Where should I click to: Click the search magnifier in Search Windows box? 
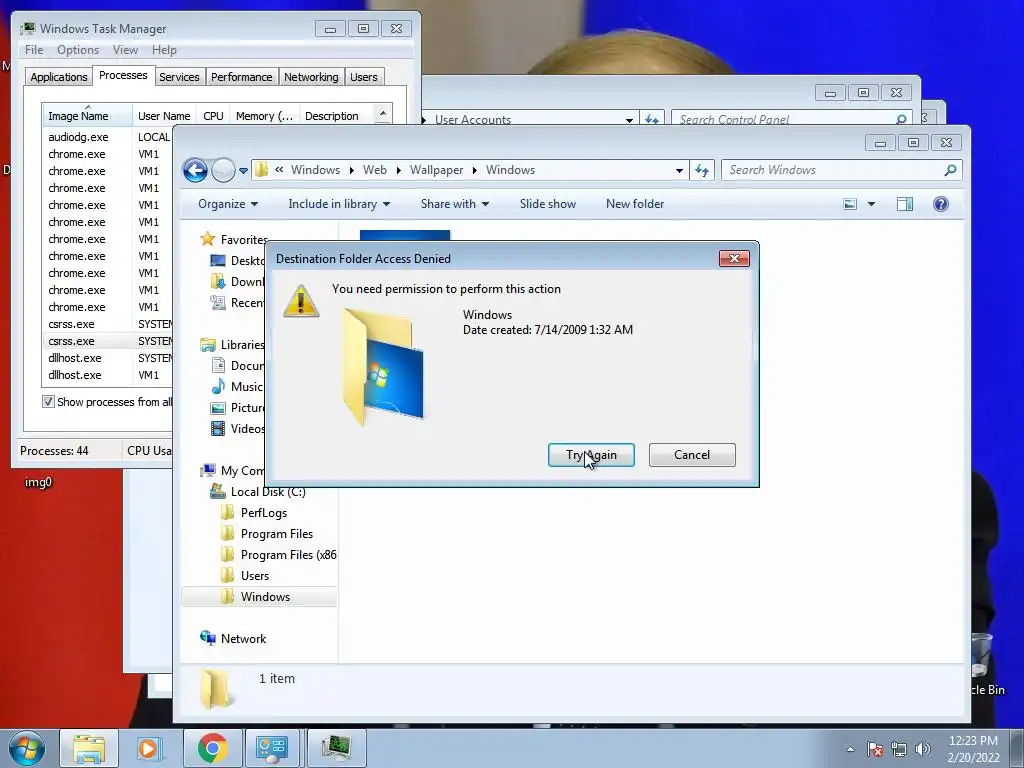click(950, 170)
